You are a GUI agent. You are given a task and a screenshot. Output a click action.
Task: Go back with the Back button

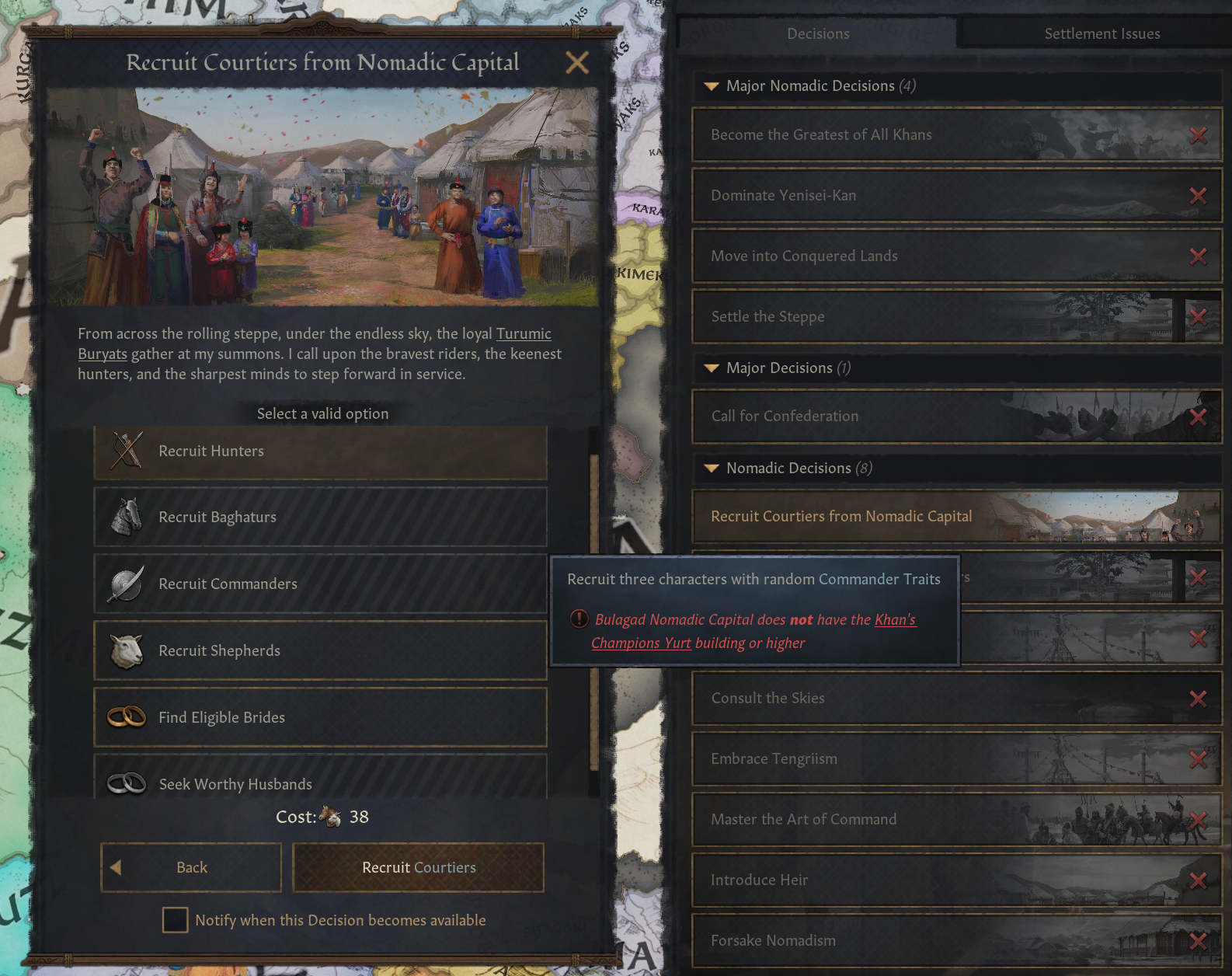(191, 867)
